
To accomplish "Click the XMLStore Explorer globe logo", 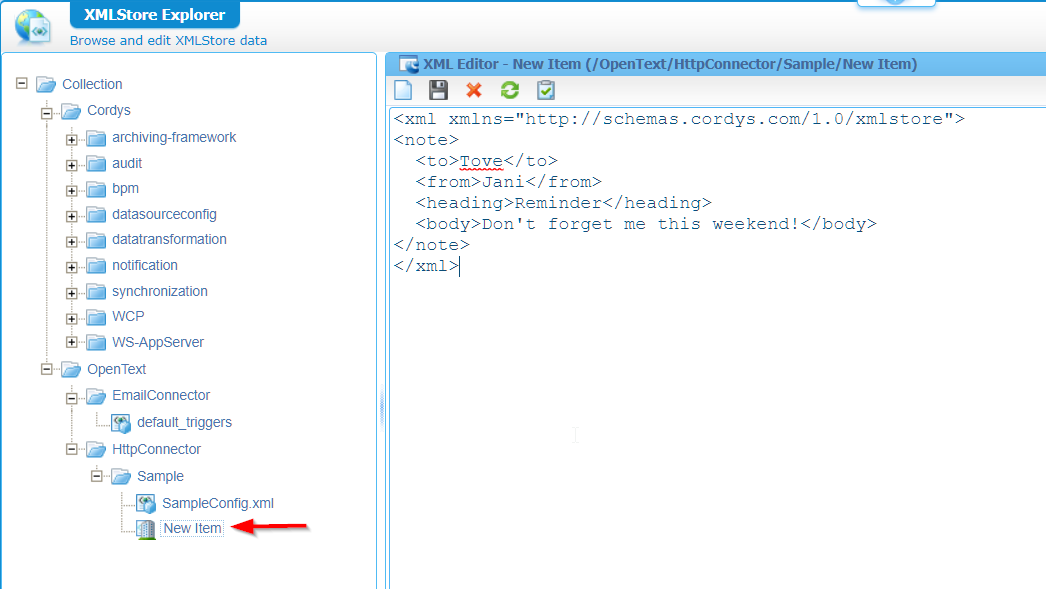I will point(33,27).
